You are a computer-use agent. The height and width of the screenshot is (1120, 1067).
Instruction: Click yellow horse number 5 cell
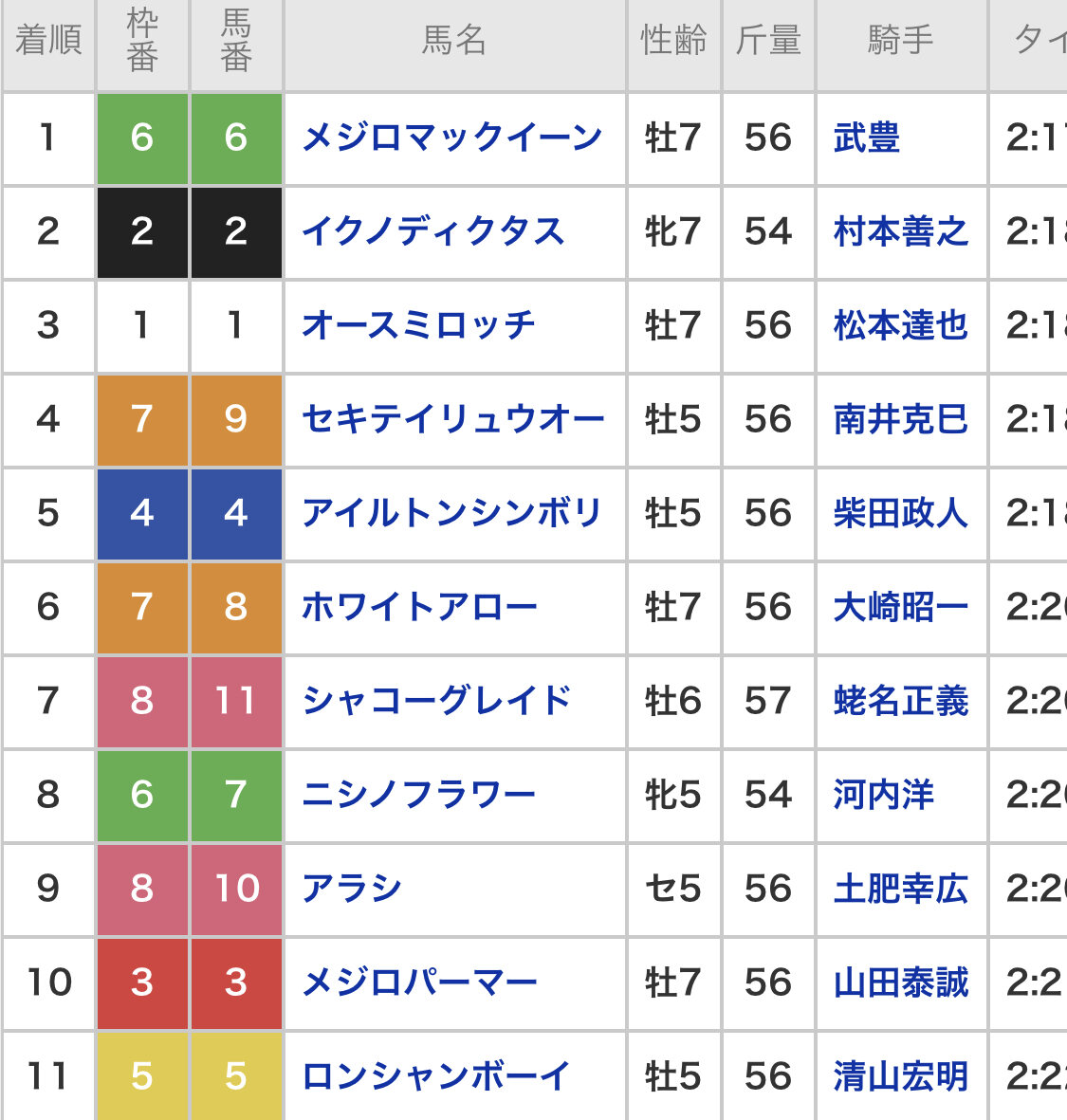(x=236, y=1076)
